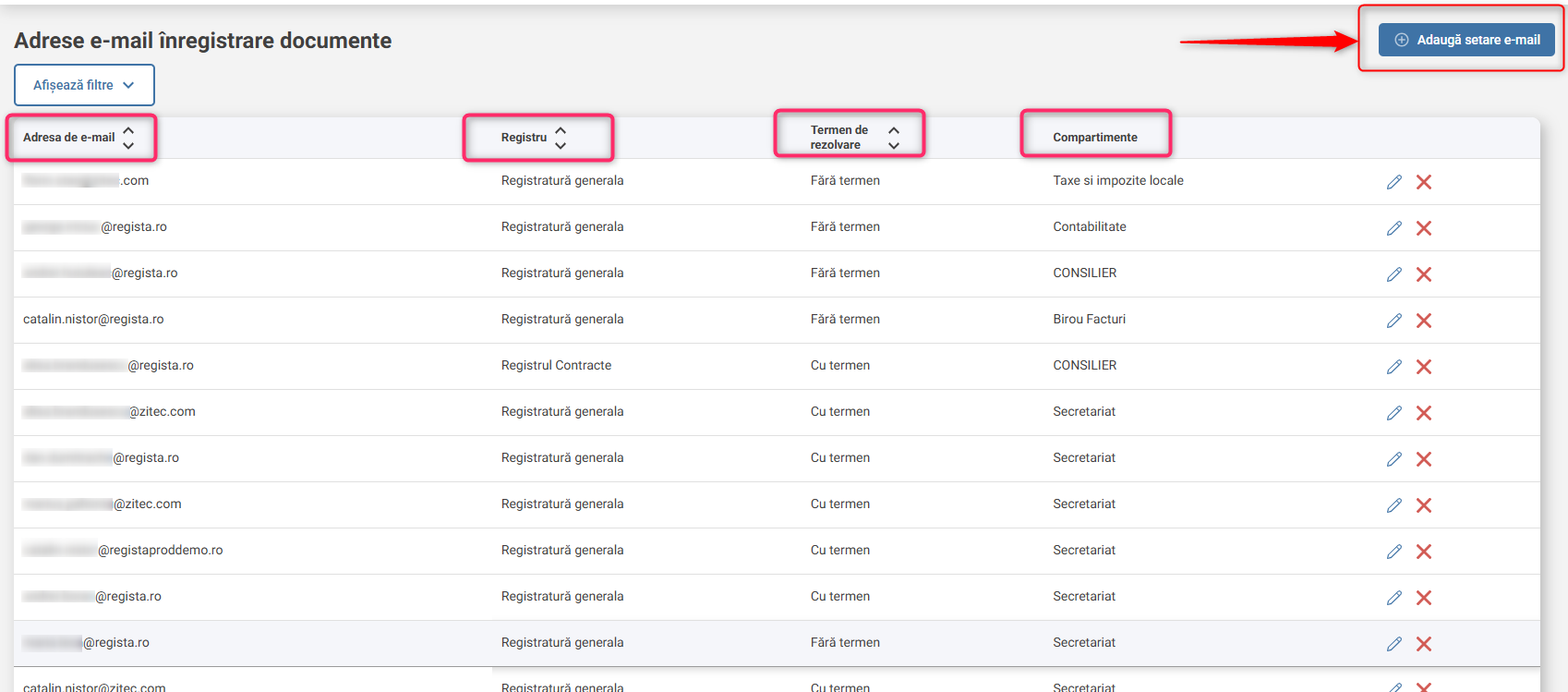This screenshot has width=1568, height=692.
Task: Delete the Birou Facturi row
Action: tap(1424, 321)
